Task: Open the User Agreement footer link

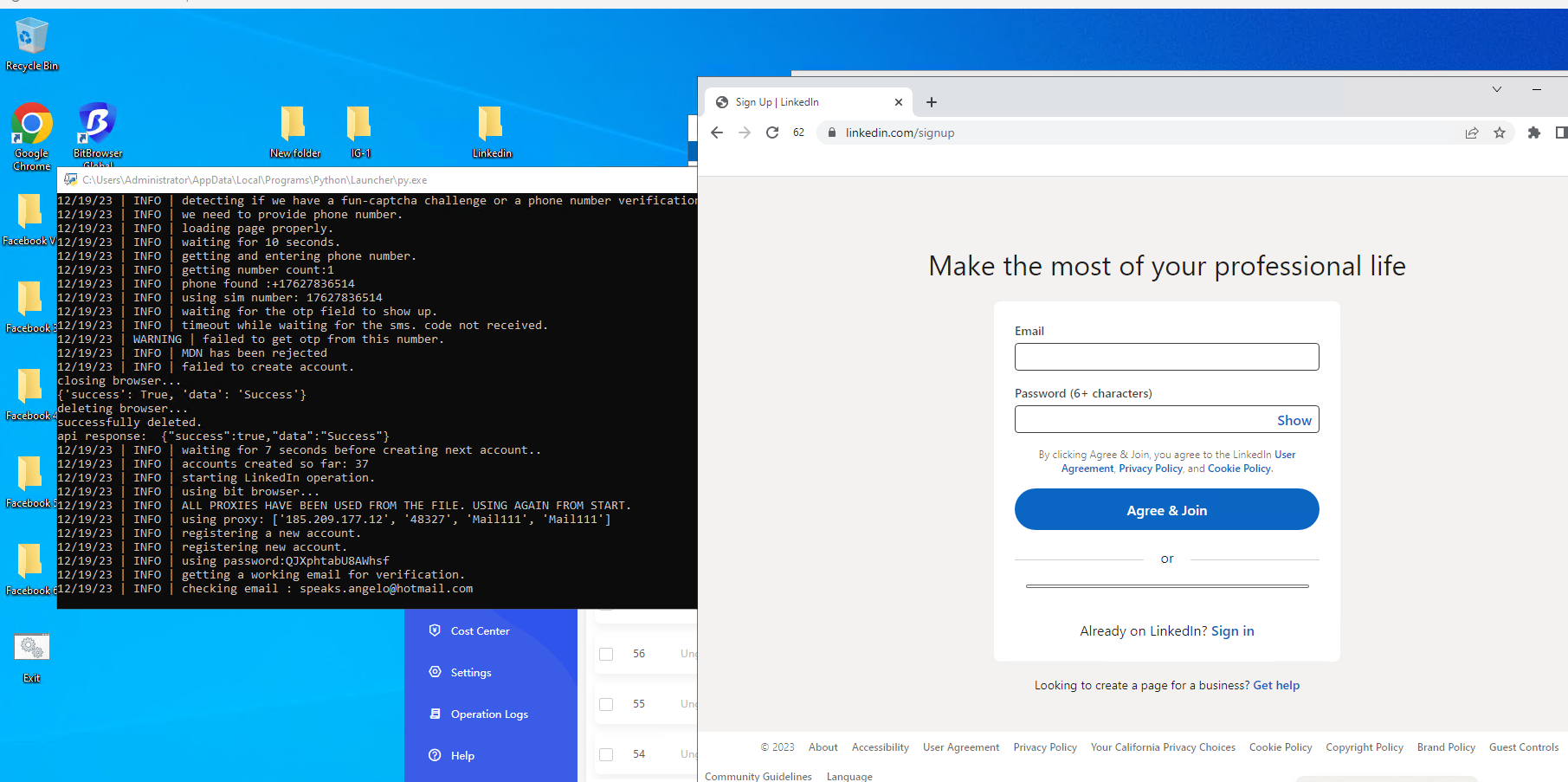Action: pyautogui.click(x=961, y=747)
